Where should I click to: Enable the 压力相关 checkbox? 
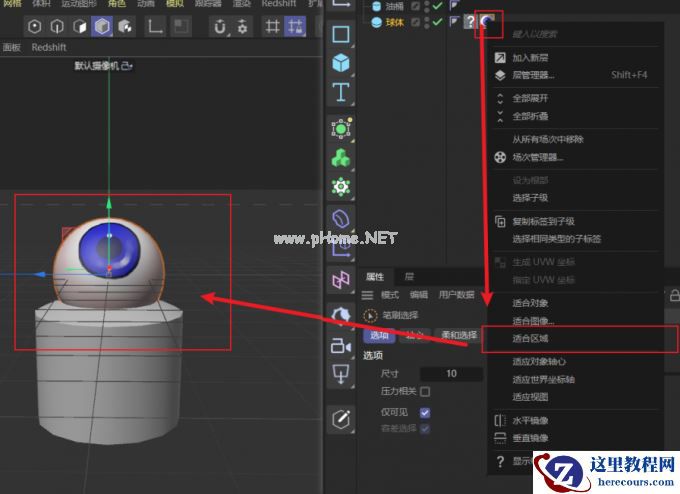pyautogui.click(x=425, y=392)
